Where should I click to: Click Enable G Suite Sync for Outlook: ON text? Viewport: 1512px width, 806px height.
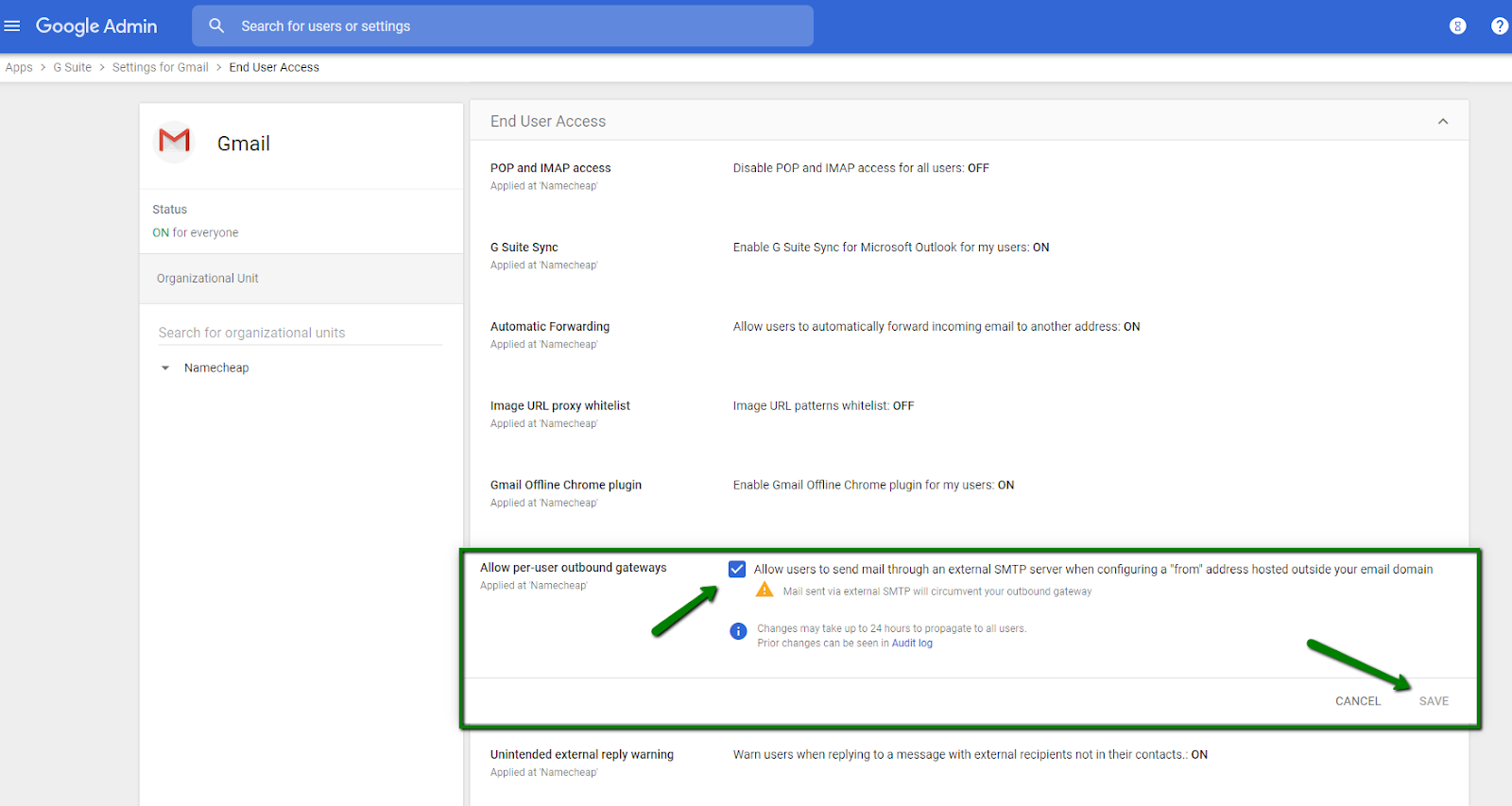(x=891, y=248)
